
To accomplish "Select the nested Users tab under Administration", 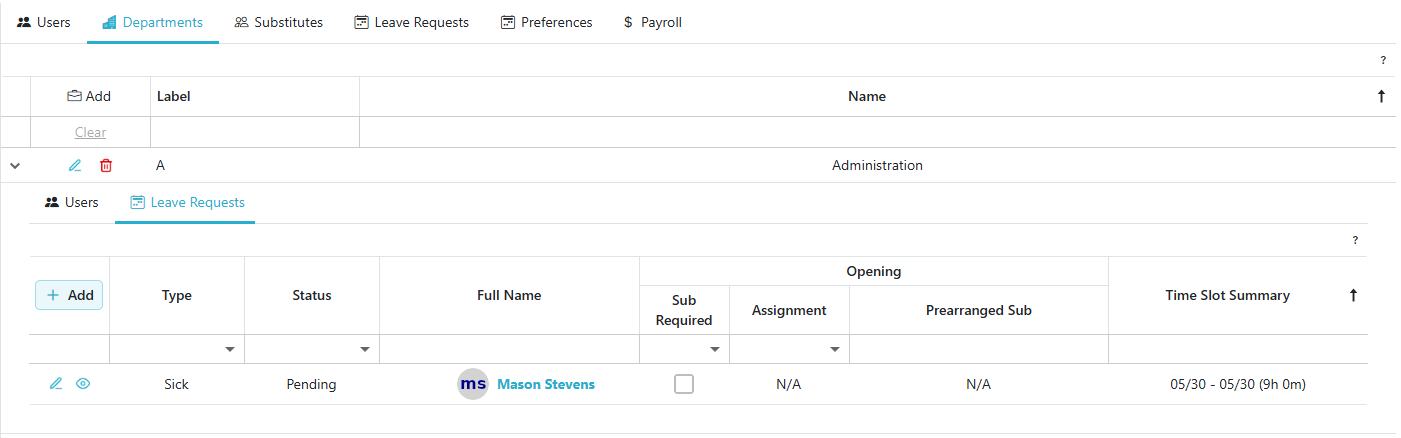I will (71, 203).
